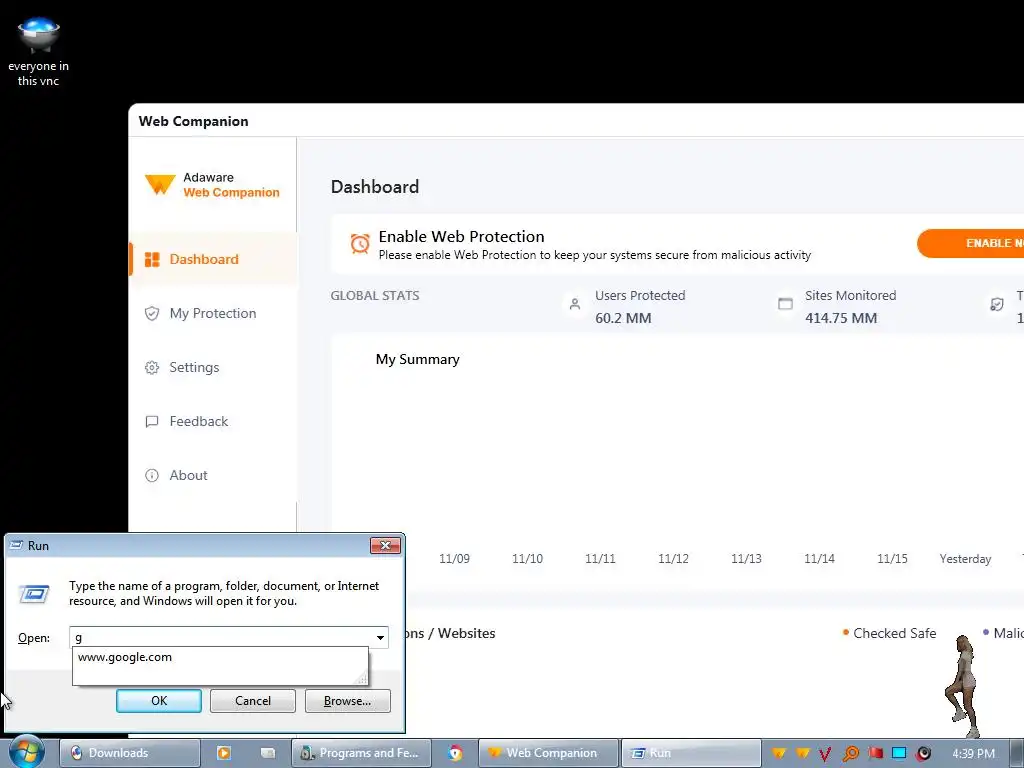
Task: Click the orange alarm clock icon
Action: coord(360,244)
